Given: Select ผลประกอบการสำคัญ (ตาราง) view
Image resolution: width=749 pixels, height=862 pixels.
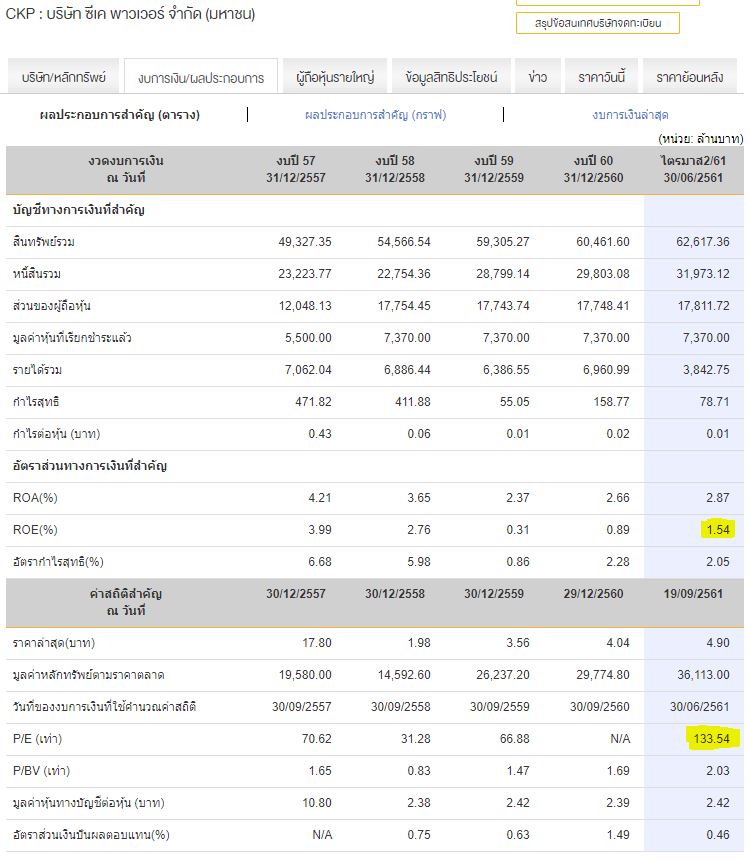Looking at the screenshot, I should click(120, 115).
